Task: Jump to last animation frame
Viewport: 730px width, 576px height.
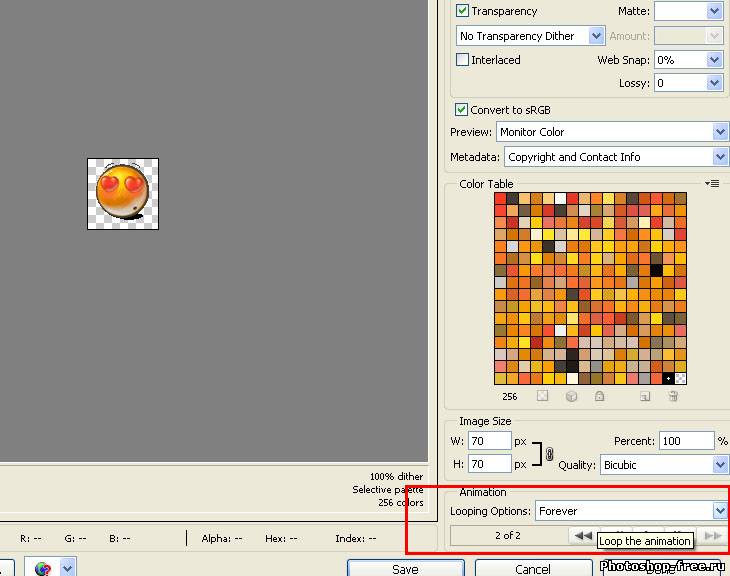Action: pos(713,536)
